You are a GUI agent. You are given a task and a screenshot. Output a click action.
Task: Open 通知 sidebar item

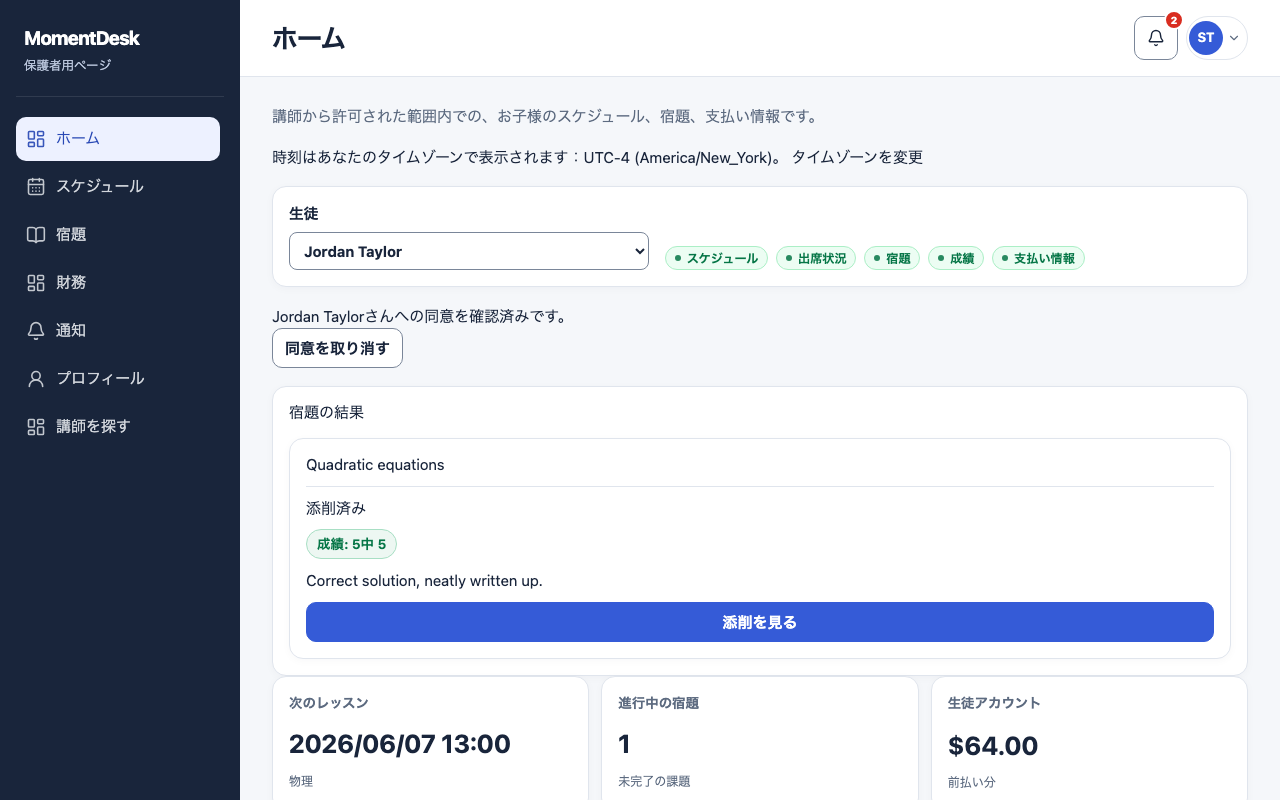click(118, 331)
